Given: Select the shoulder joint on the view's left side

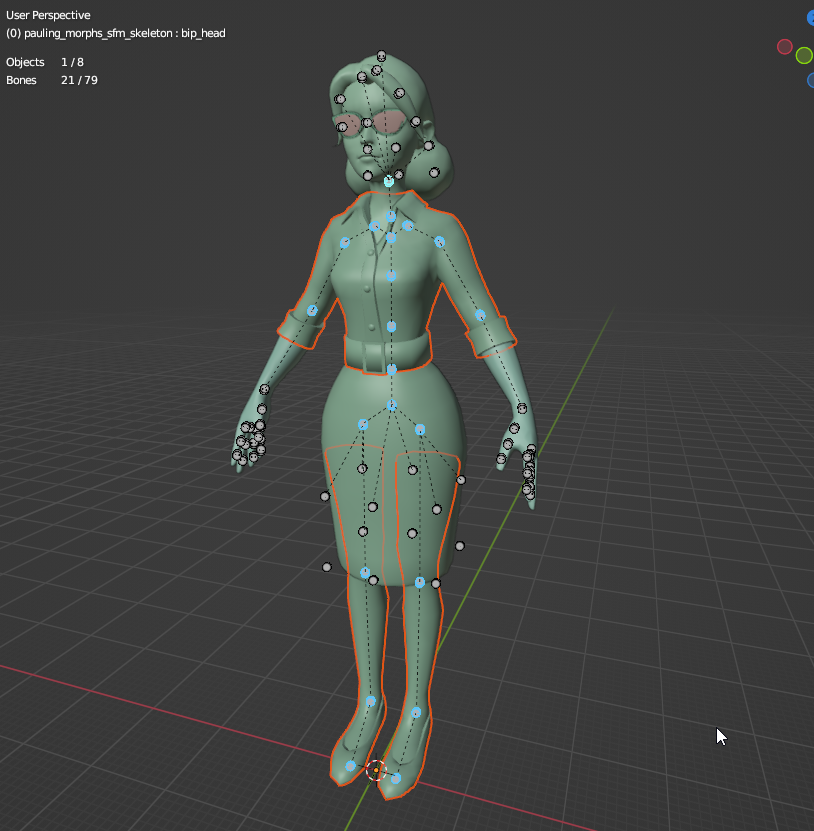Looking at the screenshot, I should click(x=345, y=243).
